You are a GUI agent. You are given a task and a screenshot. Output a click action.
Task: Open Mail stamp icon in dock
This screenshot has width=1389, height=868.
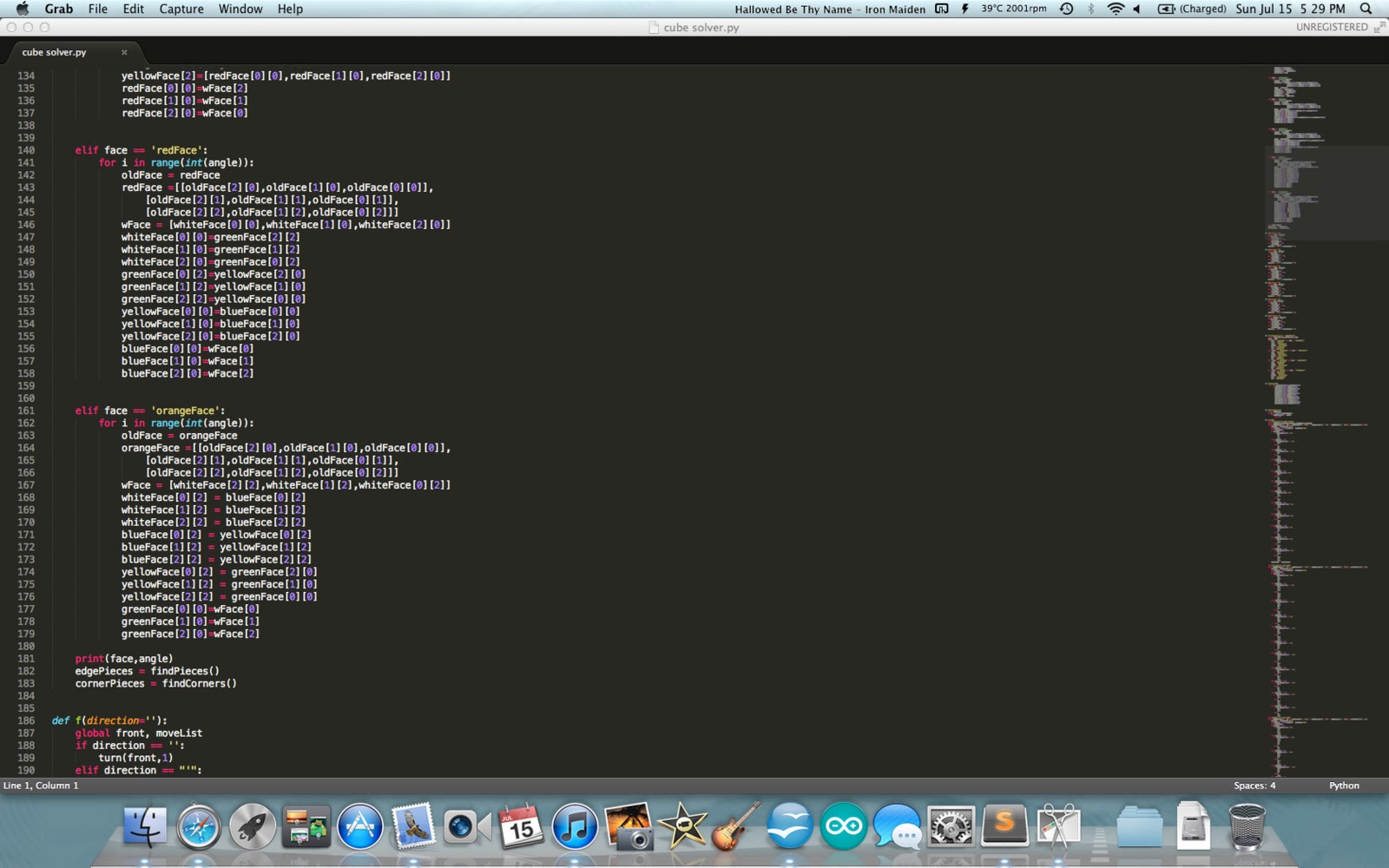click(x=413, y=825)
